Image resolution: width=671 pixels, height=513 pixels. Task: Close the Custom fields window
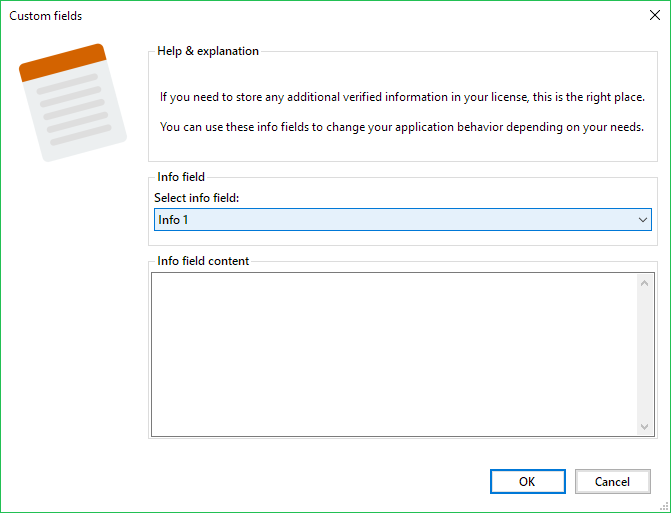pyautogui.click(x=654, y=15)
